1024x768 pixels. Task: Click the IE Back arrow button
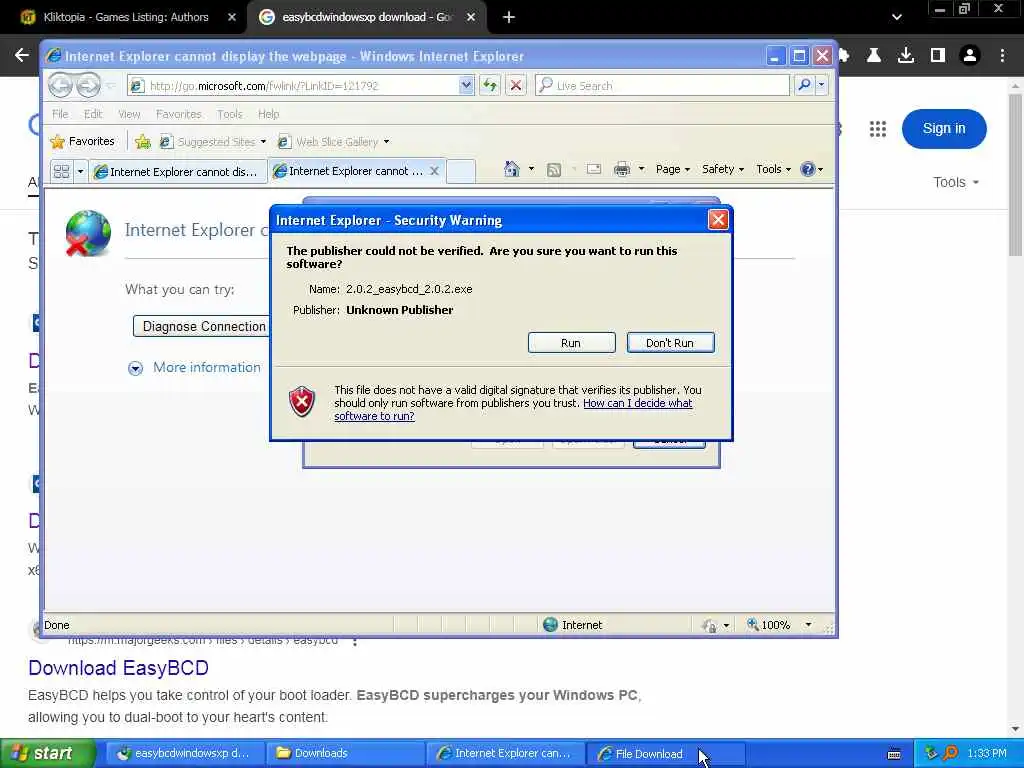[x=60, y=85]
